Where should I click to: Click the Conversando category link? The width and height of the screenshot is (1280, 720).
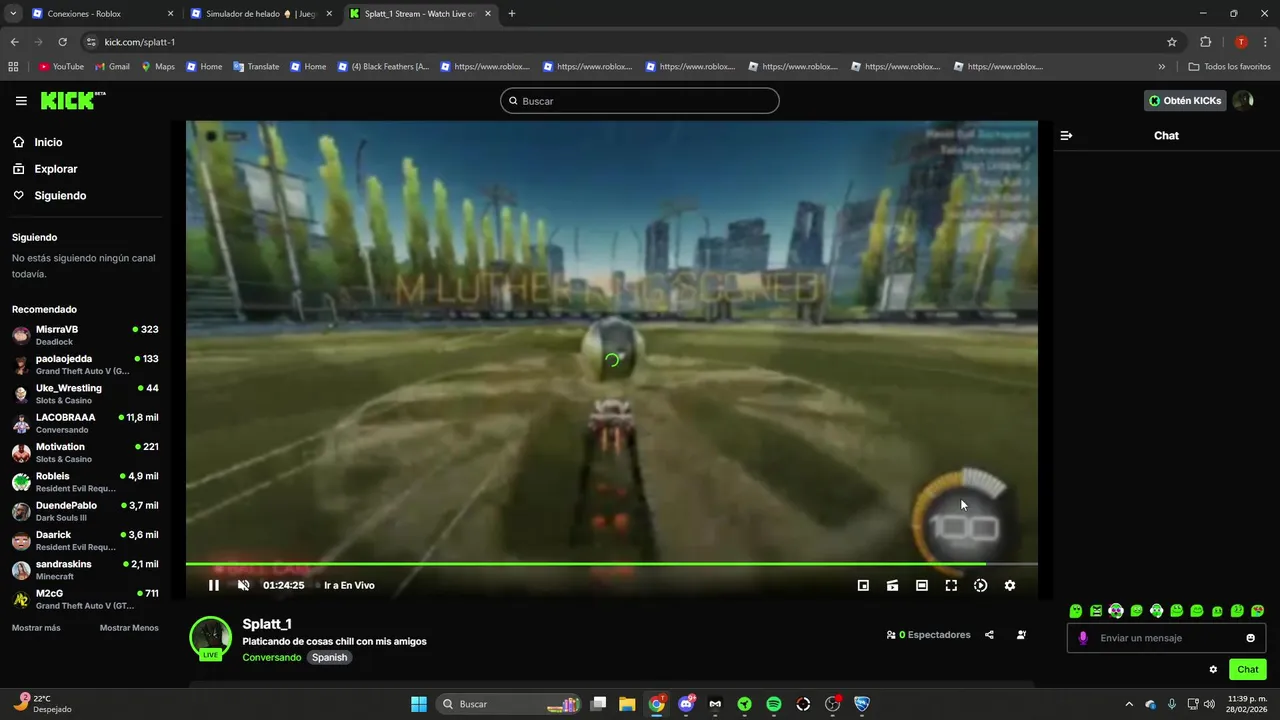[x=271, y=657]
